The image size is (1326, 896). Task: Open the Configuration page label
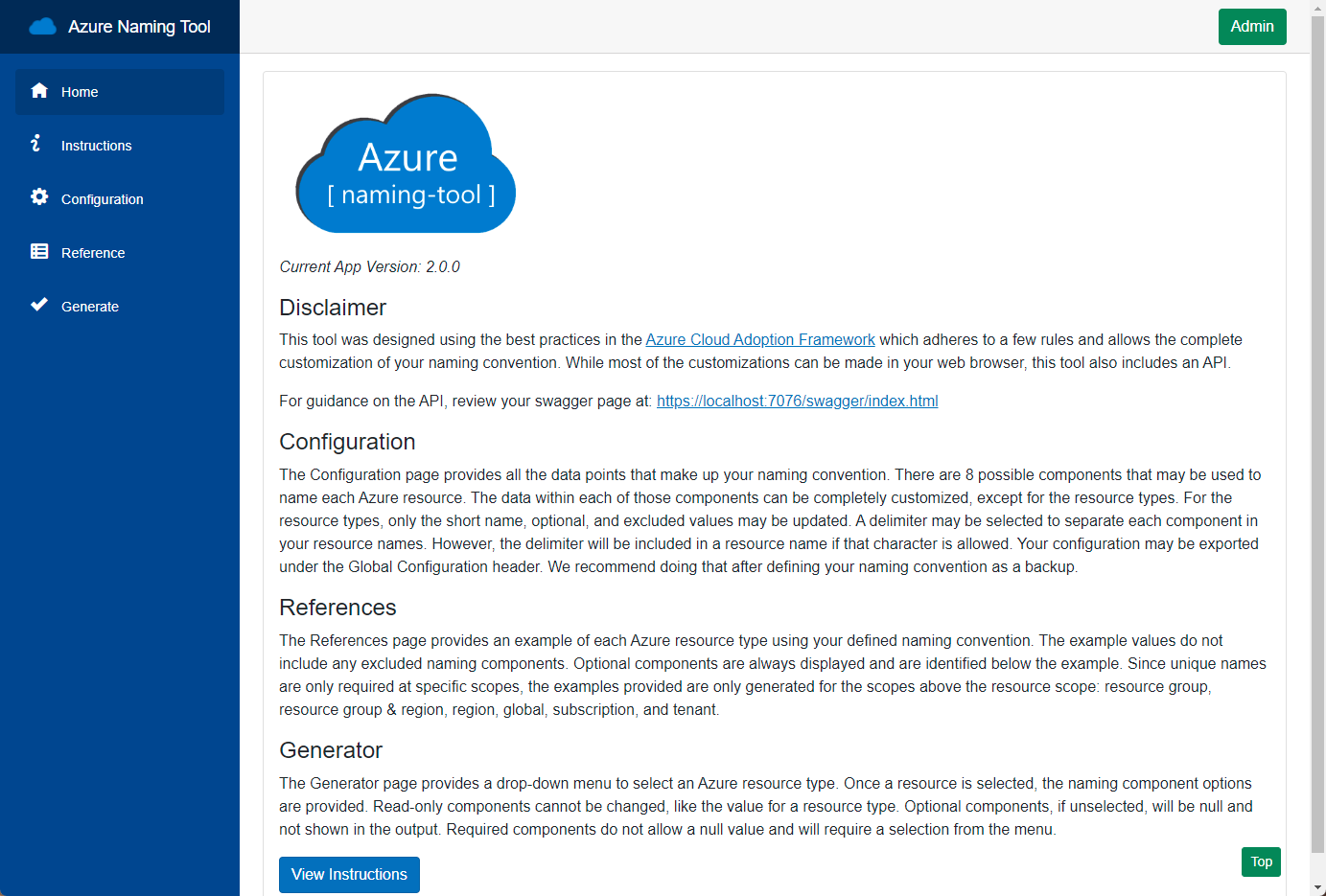coord(103,199)
